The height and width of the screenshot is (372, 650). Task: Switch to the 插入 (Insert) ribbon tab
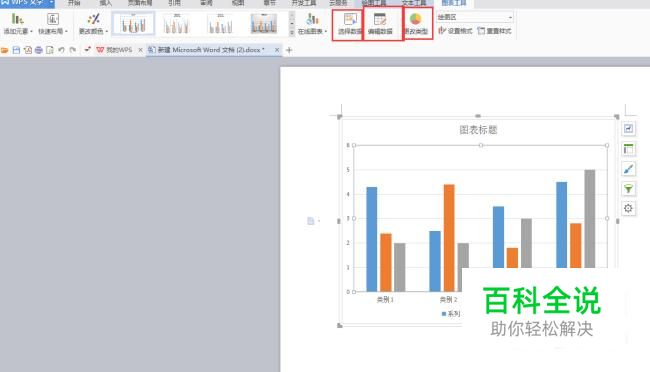105,3
